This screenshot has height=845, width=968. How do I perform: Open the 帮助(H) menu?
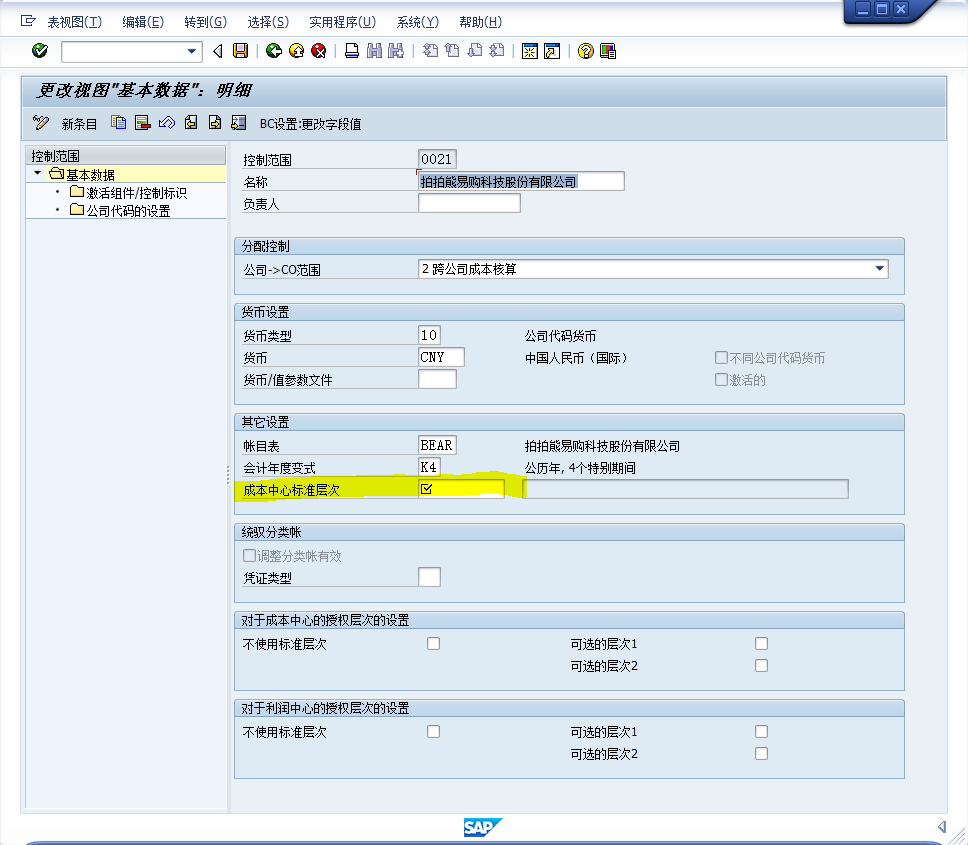tap(480, 22)
